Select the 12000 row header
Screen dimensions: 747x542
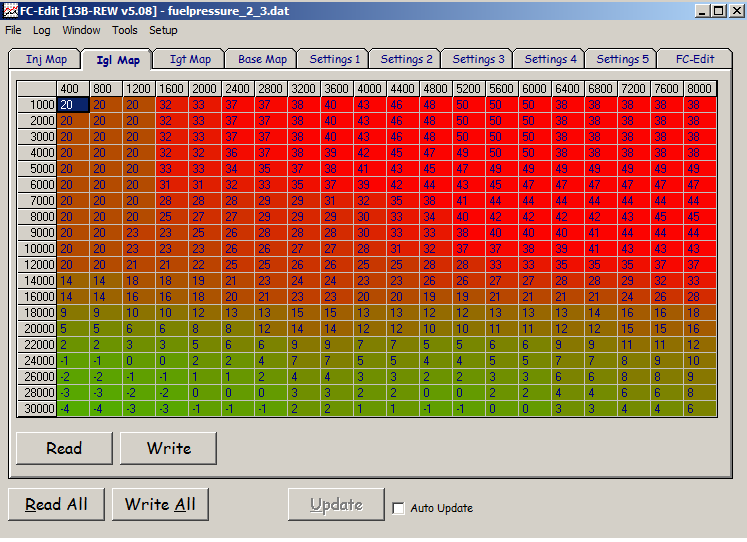point(37,265)
